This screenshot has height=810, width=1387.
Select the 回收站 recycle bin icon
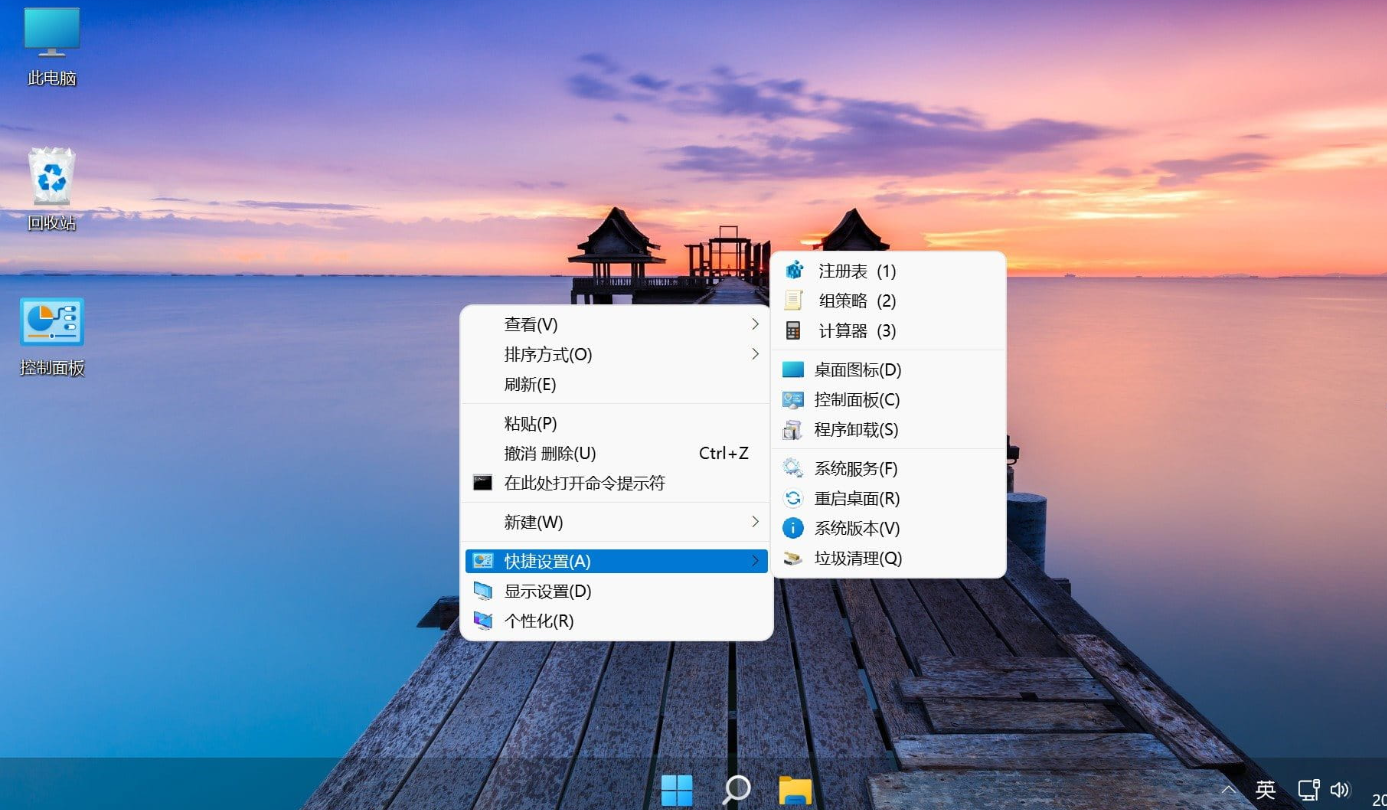pos(52,190)
